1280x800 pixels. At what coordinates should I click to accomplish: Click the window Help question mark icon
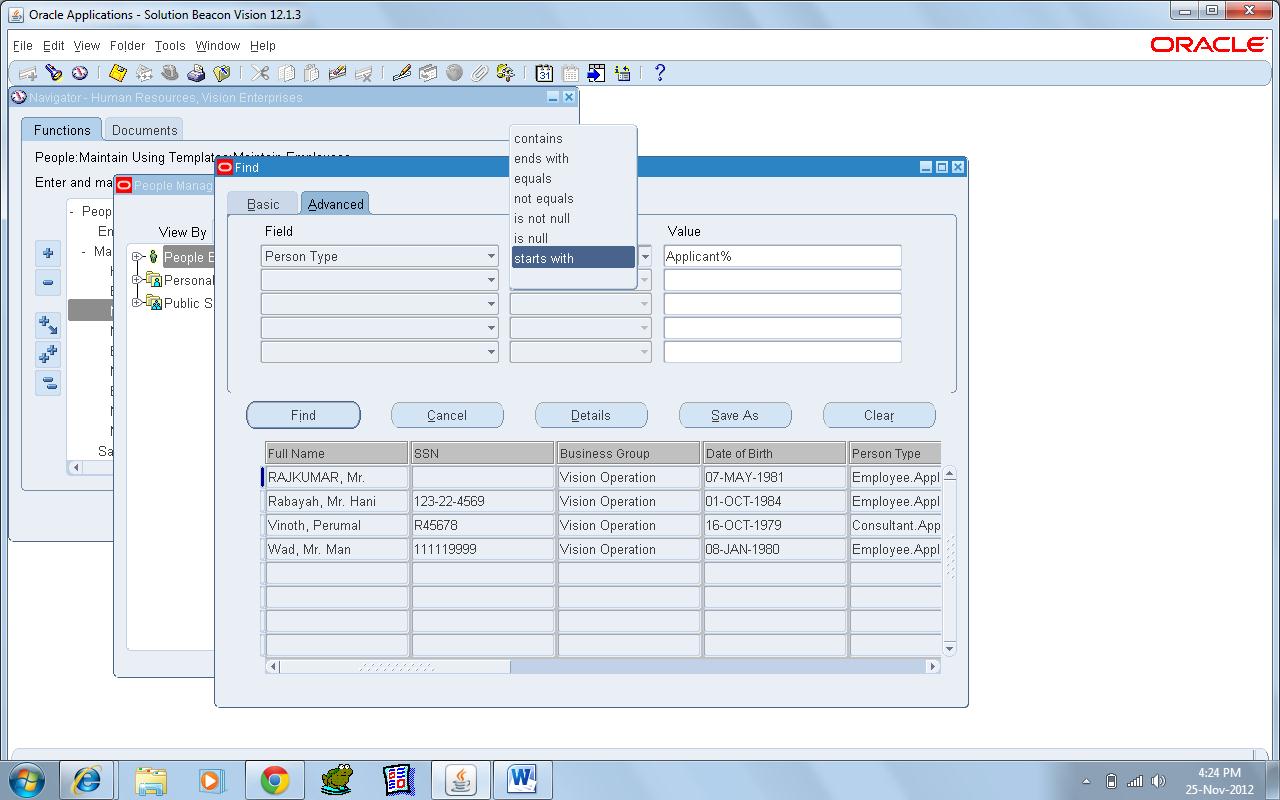pos(659,73)
